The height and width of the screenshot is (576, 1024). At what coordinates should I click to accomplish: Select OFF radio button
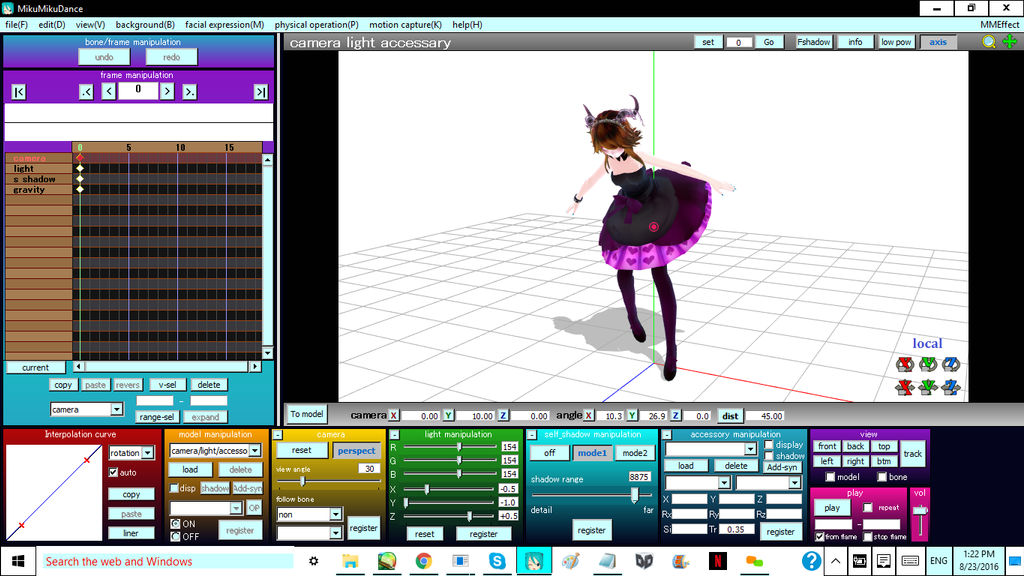coord(175,536)
